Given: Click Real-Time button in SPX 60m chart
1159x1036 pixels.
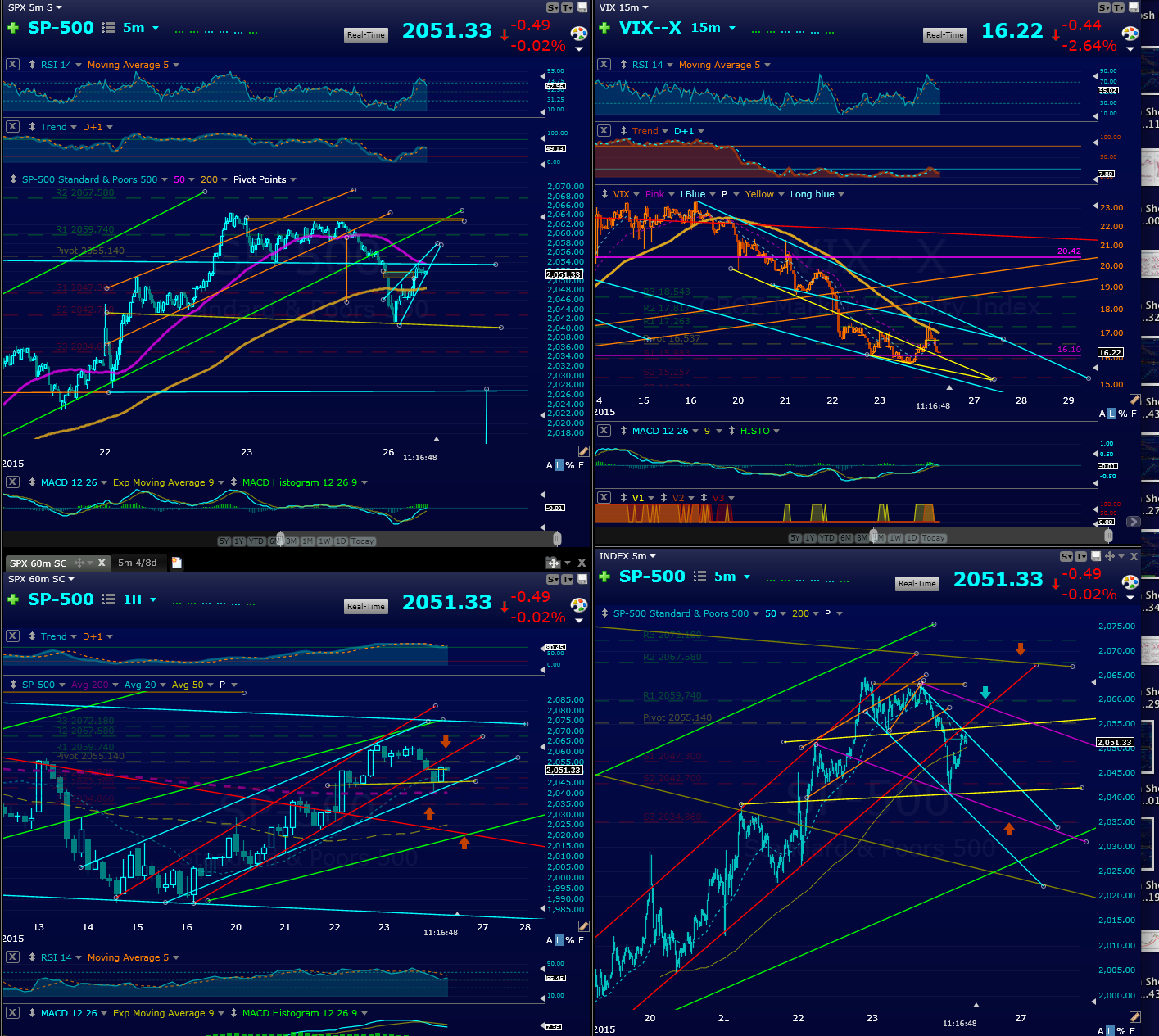Looking at the screenshot, I should pyautogui.click(x=366, y=607).
